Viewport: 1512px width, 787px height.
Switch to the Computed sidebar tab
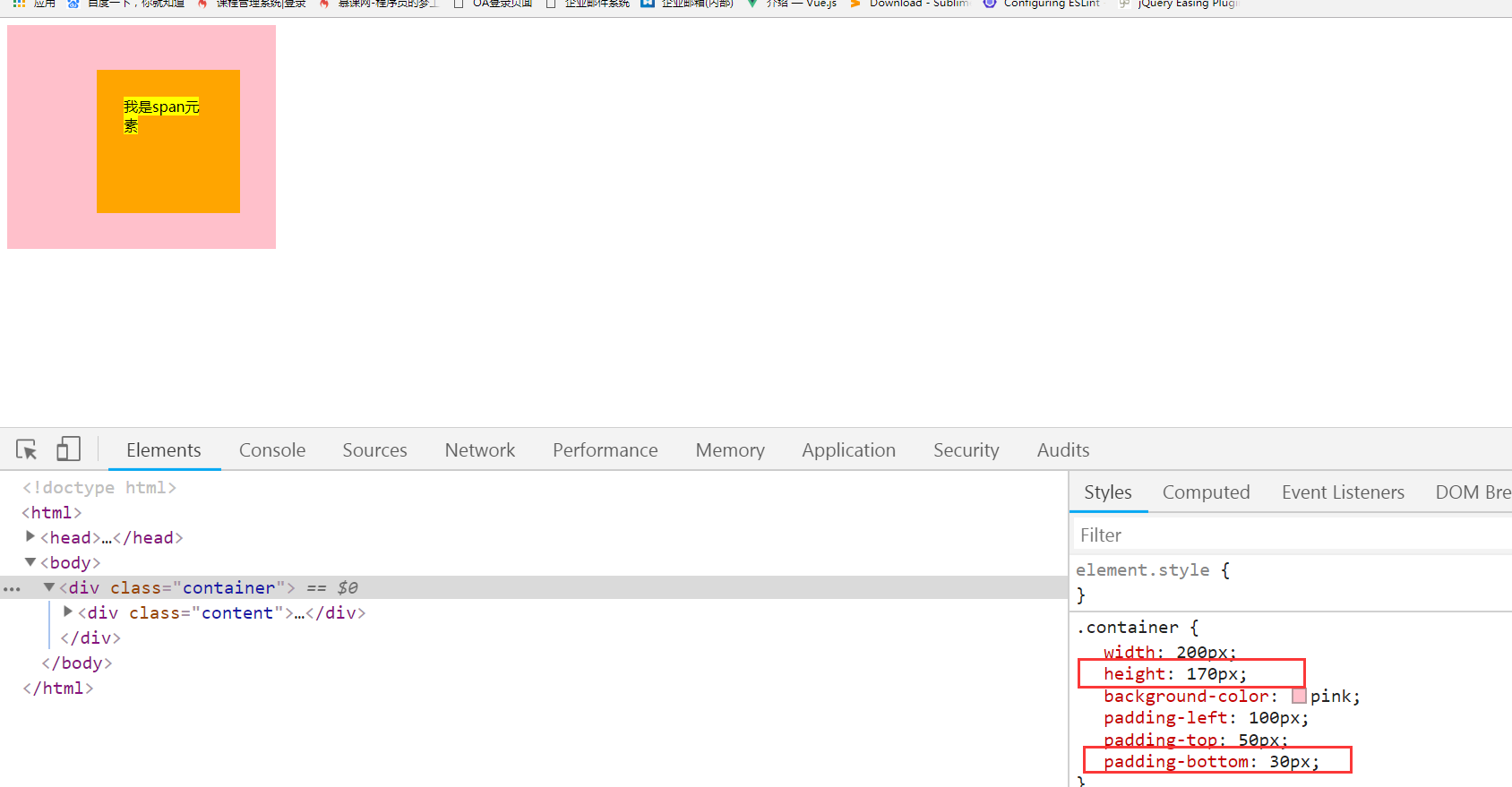point(1207,492)
